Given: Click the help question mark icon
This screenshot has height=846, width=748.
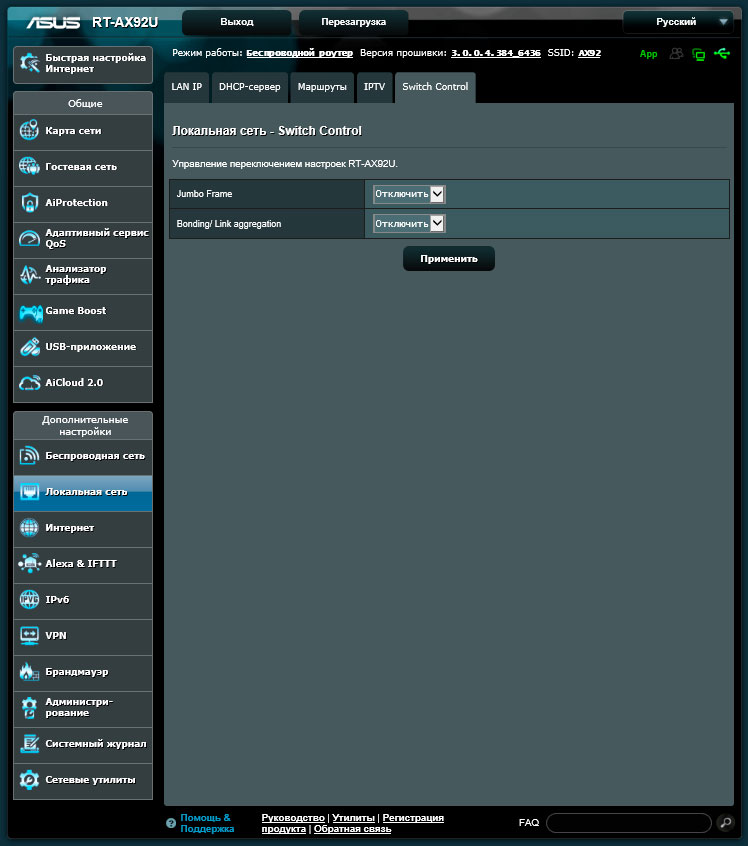Looking at the screenshot, I should click(171, 823).
